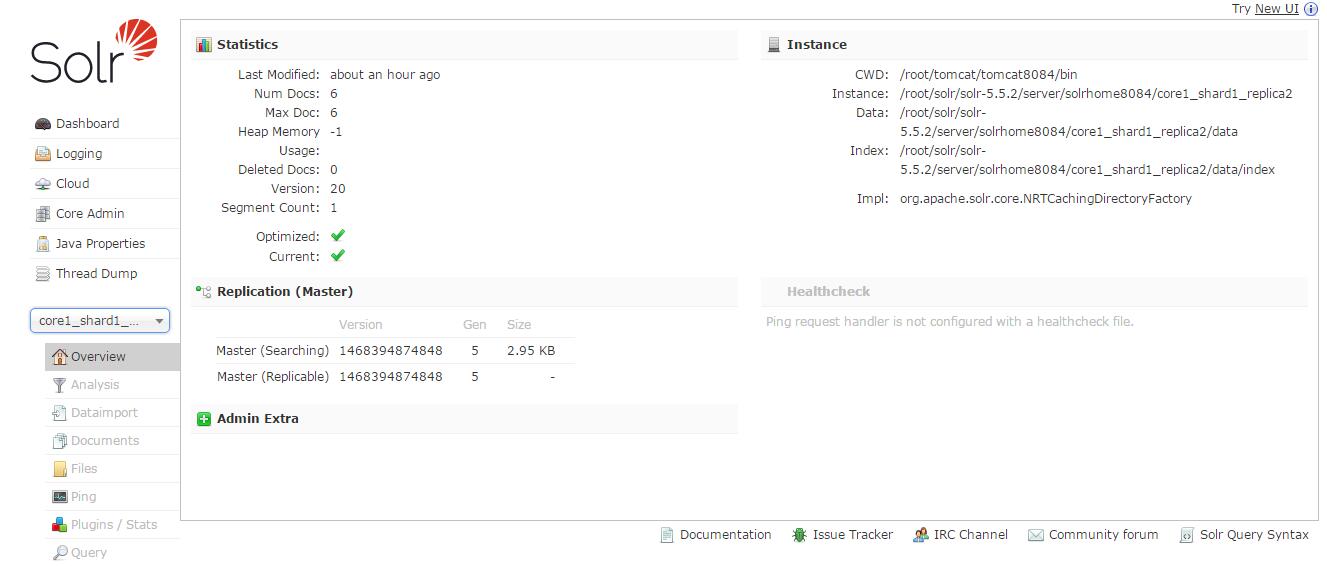Click the Files folder icon
Viewport: 1327px width, 566px height.
pyautogui.click(x=60, y=469)
